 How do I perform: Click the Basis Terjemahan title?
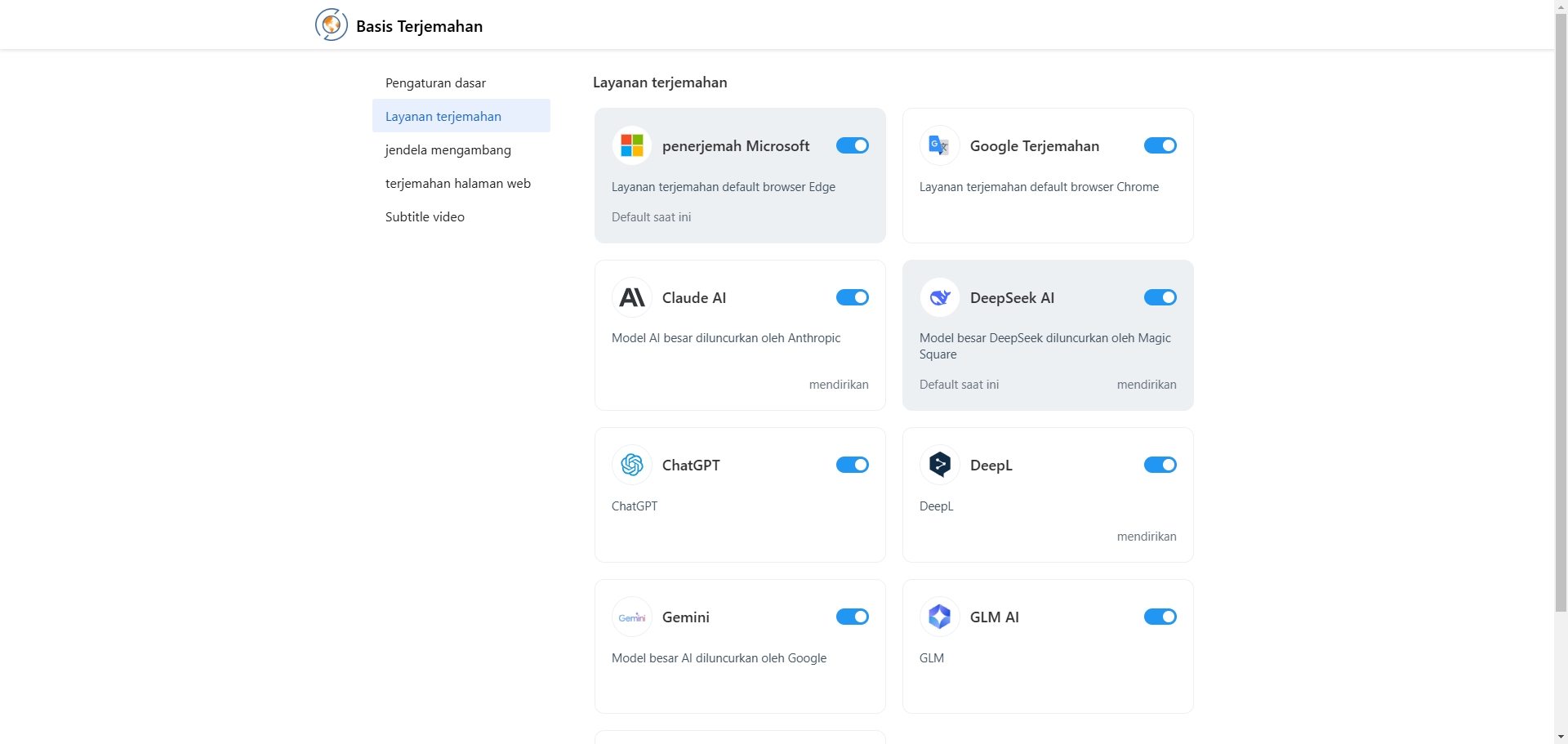419,26
